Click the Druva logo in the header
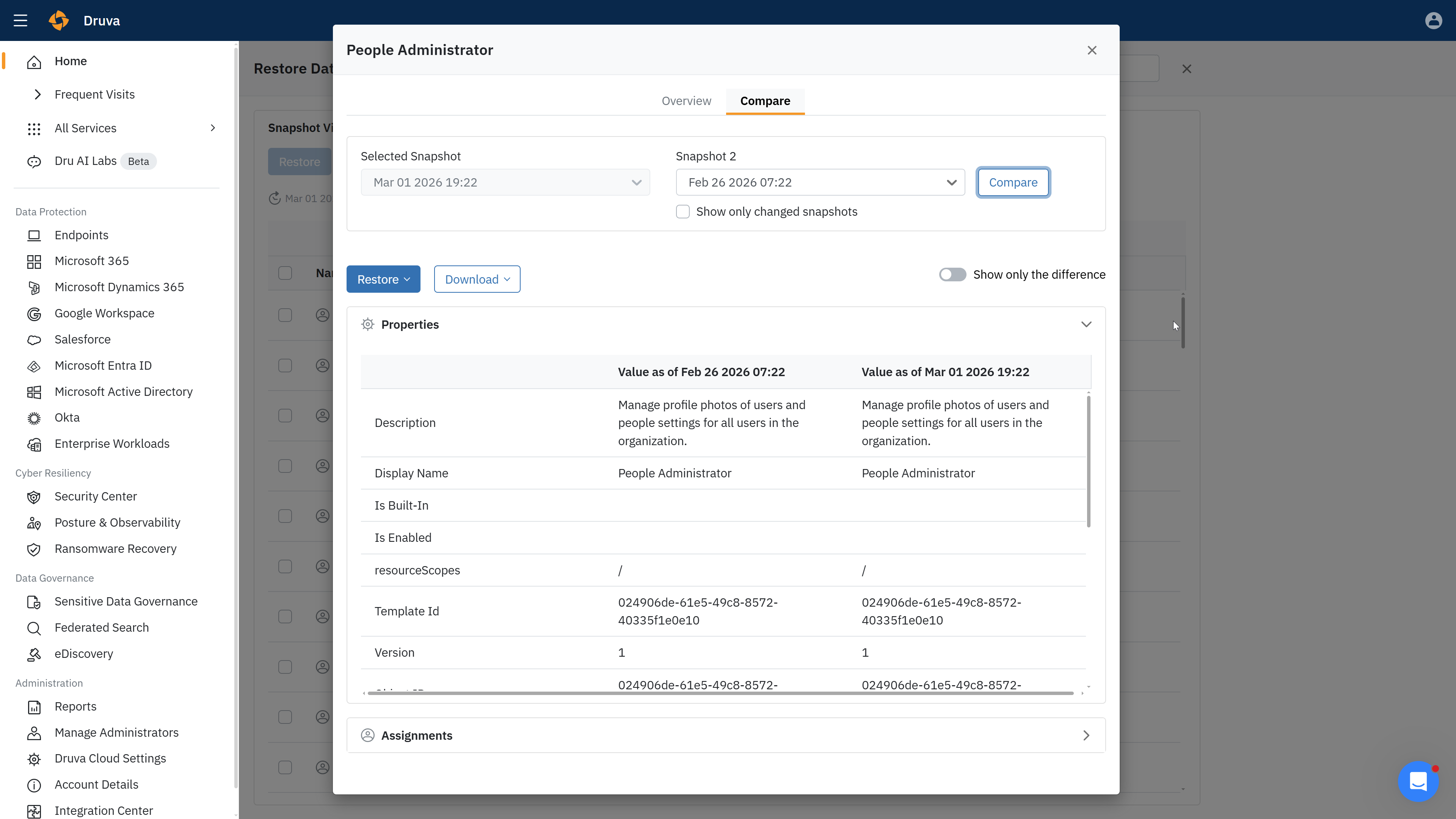 tap(59, 20)
